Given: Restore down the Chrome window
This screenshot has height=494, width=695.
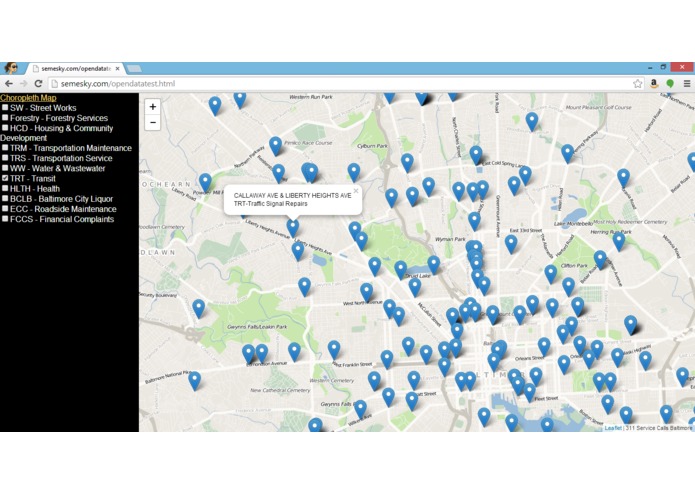Looking at the screenshot, I should click(x=663, y=67).
